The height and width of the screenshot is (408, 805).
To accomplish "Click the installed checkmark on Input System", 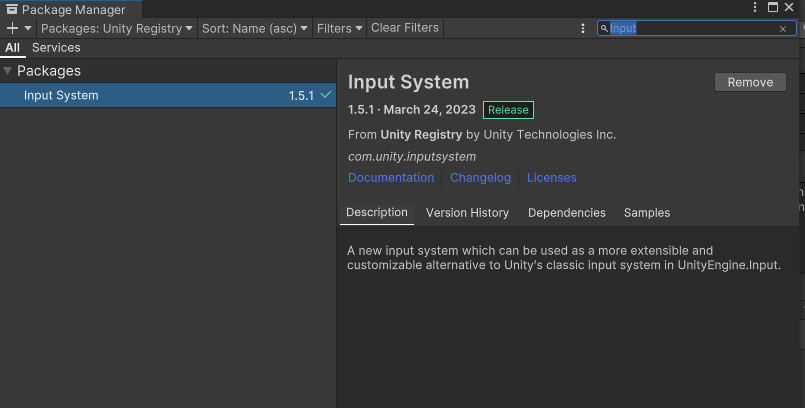I will (326, 95).
